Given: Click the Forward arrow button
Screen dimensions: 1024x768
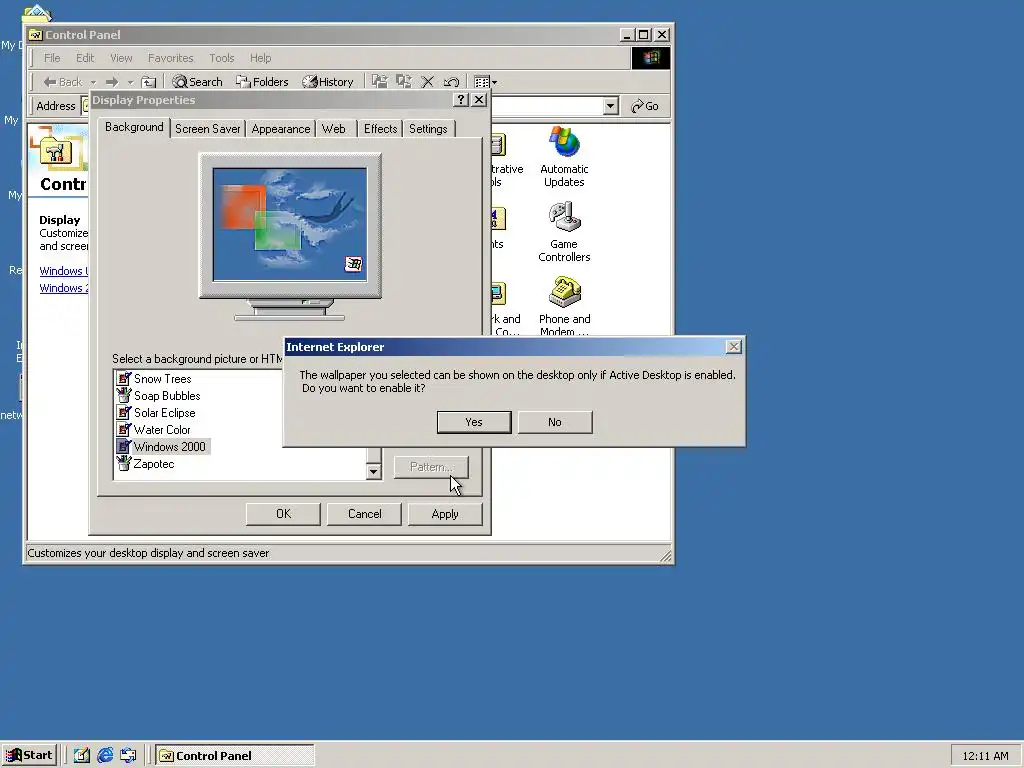Looking at the screenshot, I should click(112, 82).
